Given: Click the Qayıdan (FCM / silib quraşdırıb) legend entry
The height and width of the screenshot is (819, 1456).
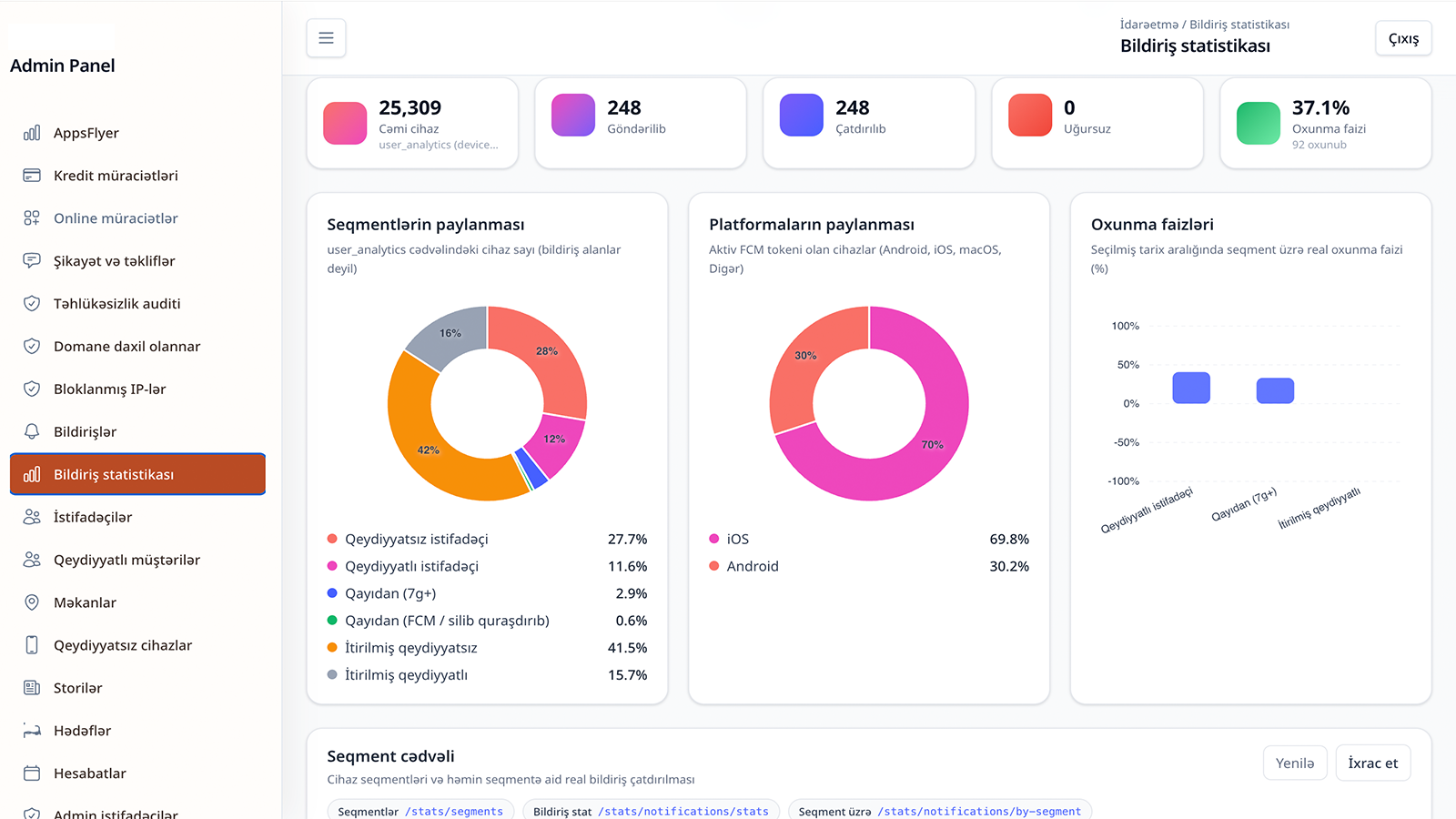Looking at the screenshot, I should (487, 621).
